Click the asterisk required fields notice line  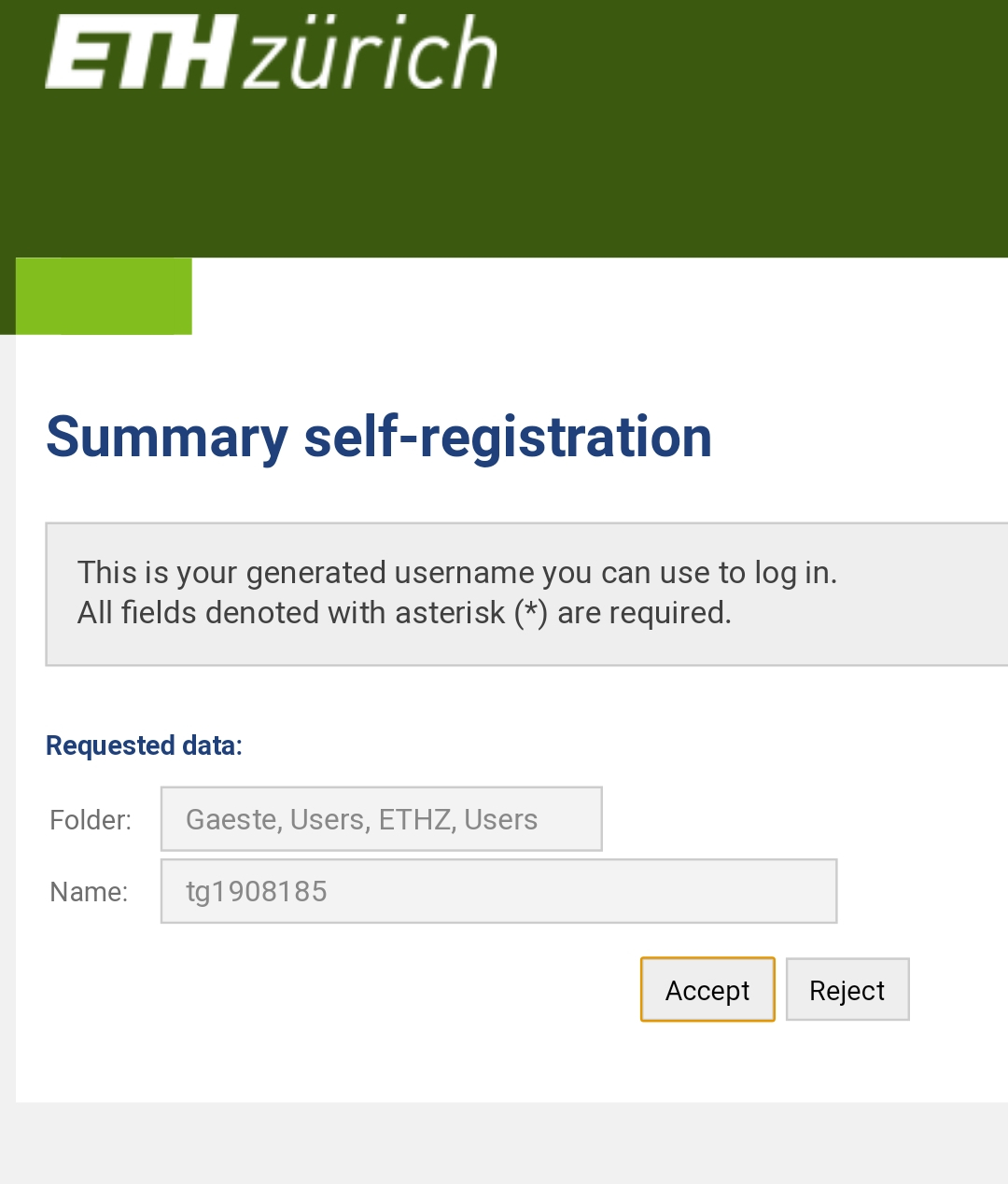pos(404,613)
